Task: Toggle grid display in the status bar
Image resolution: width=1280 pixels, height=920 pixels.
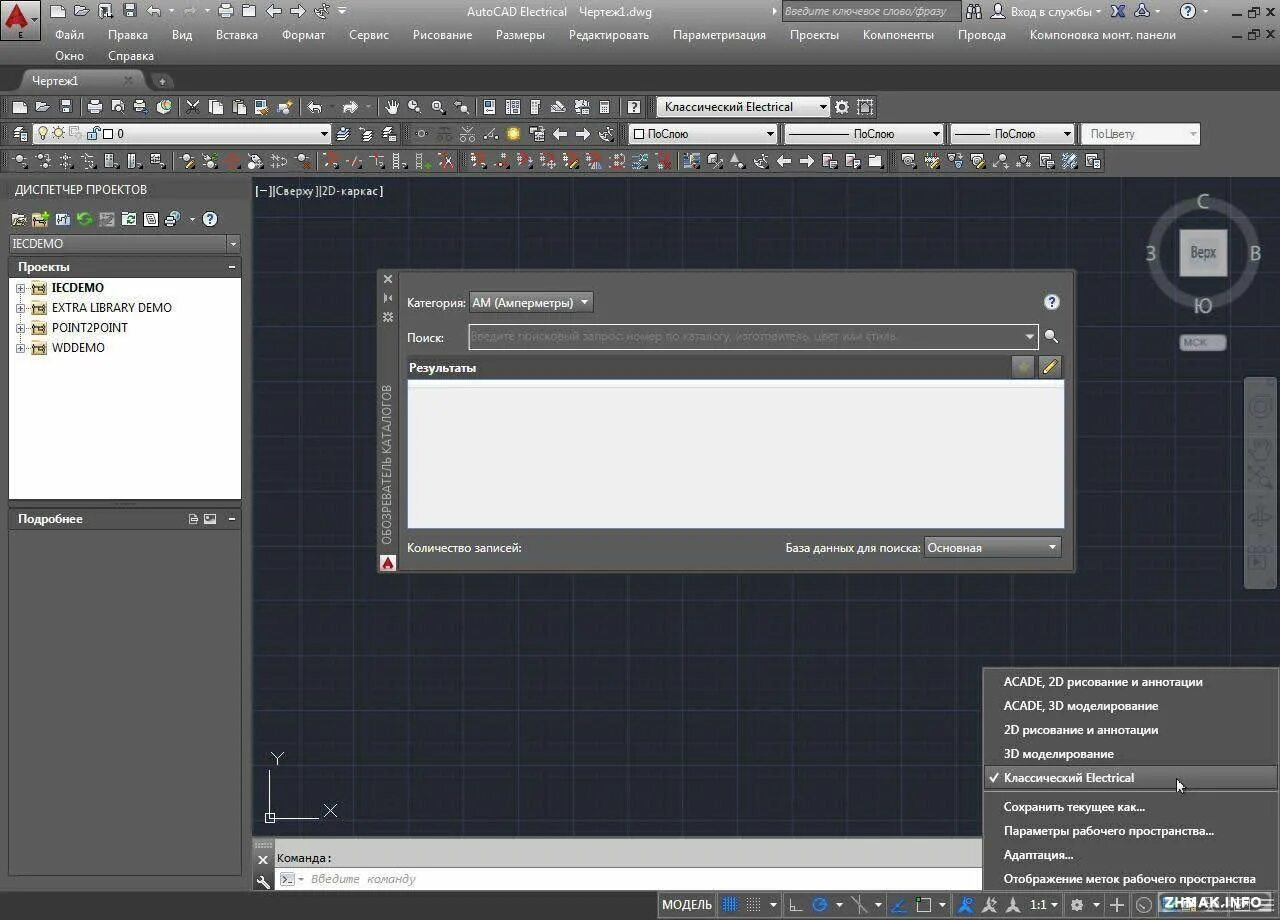Action: tap(727, 904)
